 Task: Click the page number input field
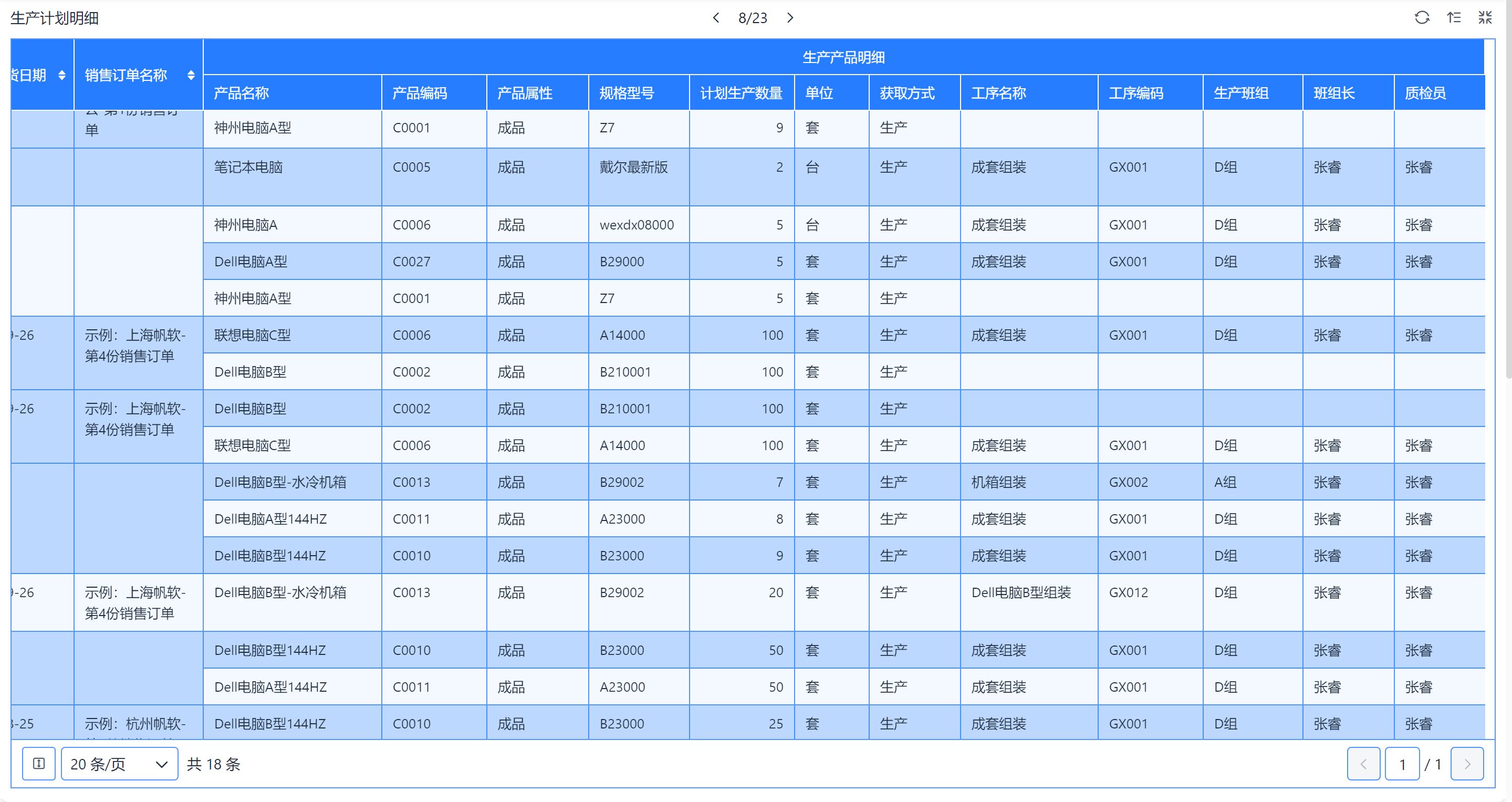(1402, 764)
